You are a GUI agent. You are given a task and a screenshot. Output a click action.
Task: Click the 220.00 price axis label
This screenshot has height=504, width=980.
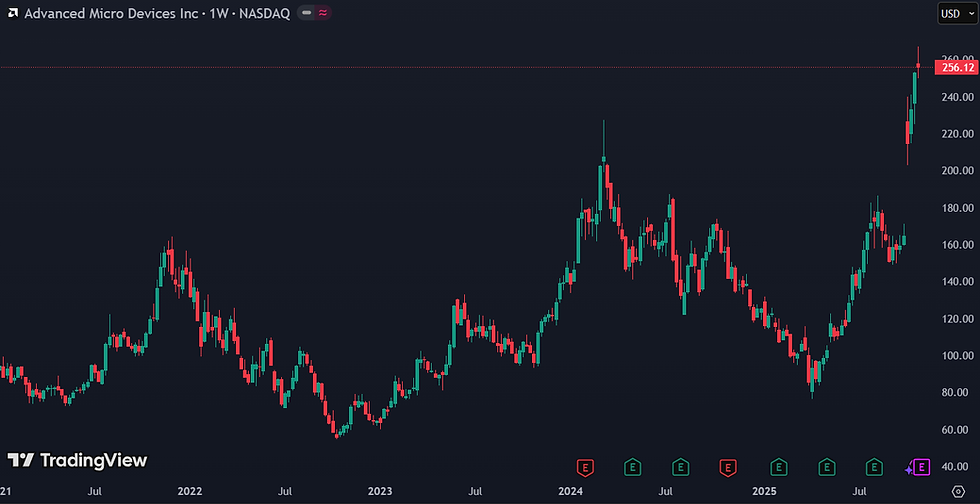click(x=956, y=134)
